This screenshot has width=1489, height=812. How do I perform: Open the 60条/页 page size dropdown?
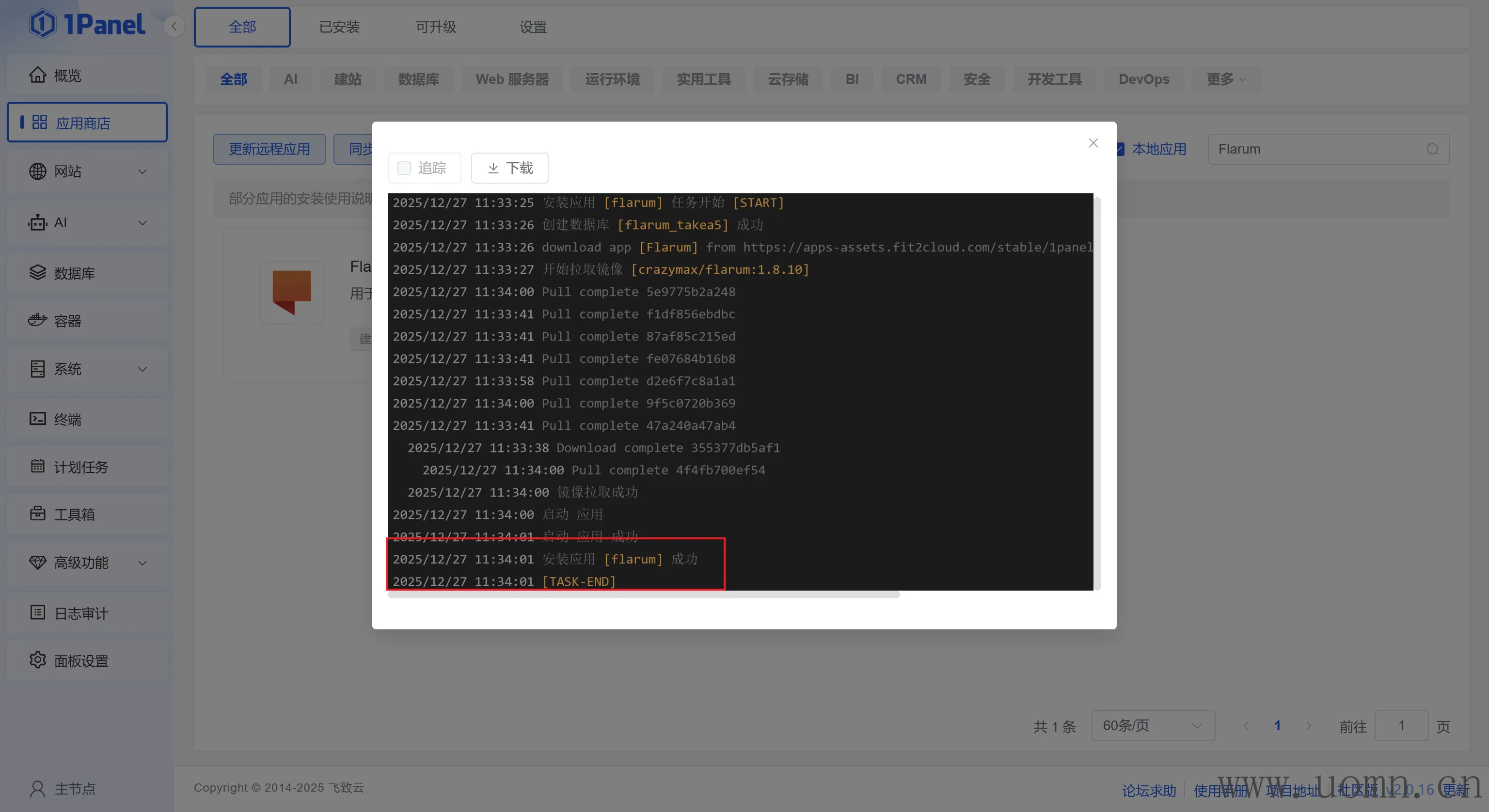(x=1153, y=725)
